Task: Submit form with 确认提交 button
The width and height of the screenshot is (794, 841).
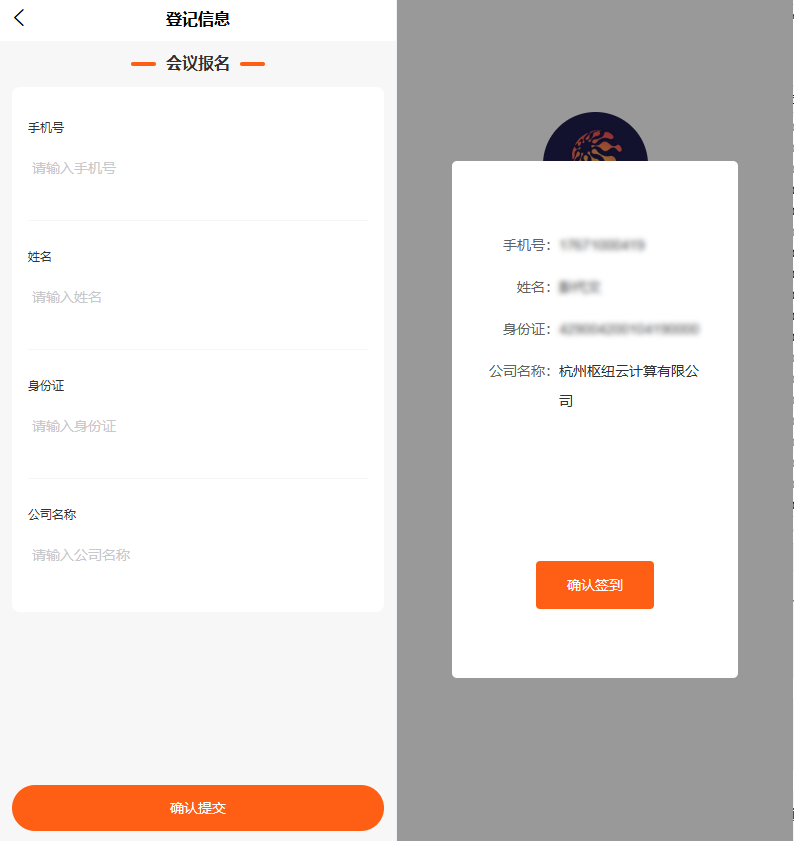Action: pyautogui.click(x=198, y=808)
